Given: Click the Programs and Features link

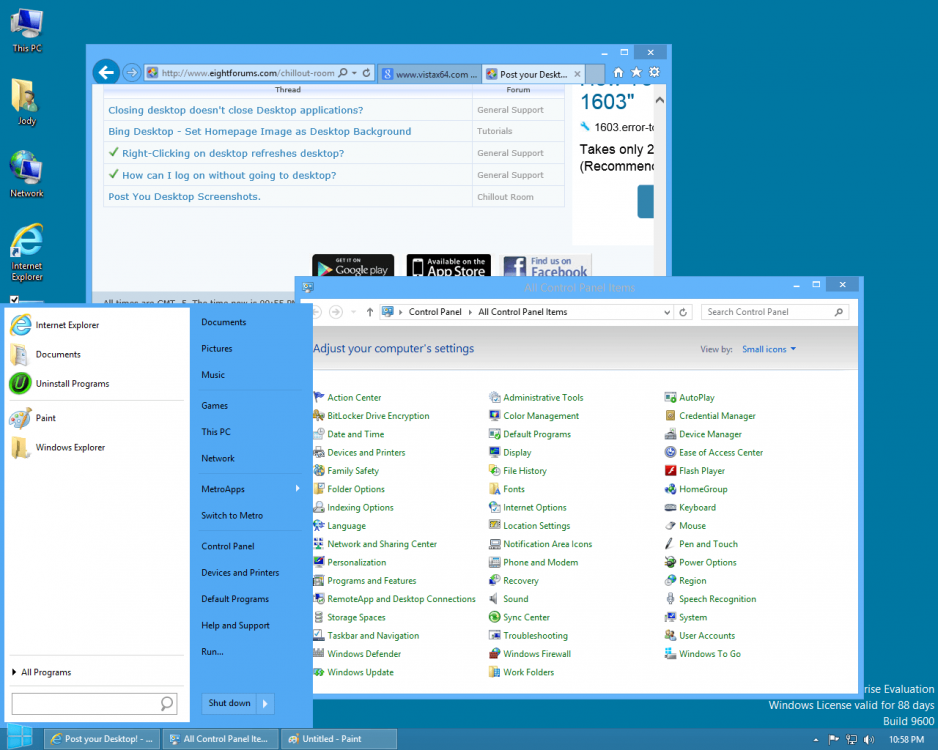Looking at the screenshot, I should point(371,581).
